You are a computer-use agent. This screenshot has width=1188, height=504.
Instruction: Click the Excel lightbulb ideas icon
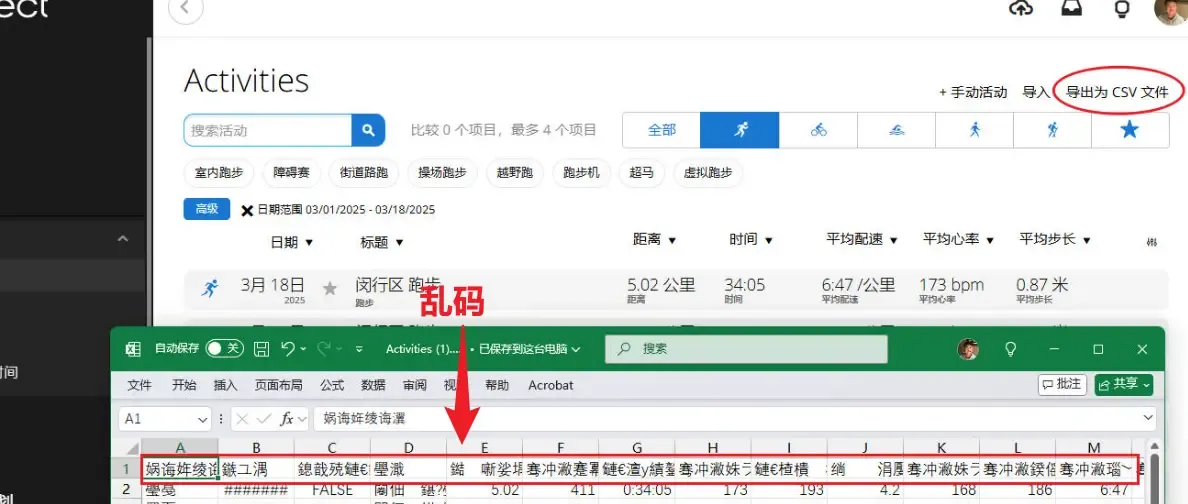(1010, 349)
